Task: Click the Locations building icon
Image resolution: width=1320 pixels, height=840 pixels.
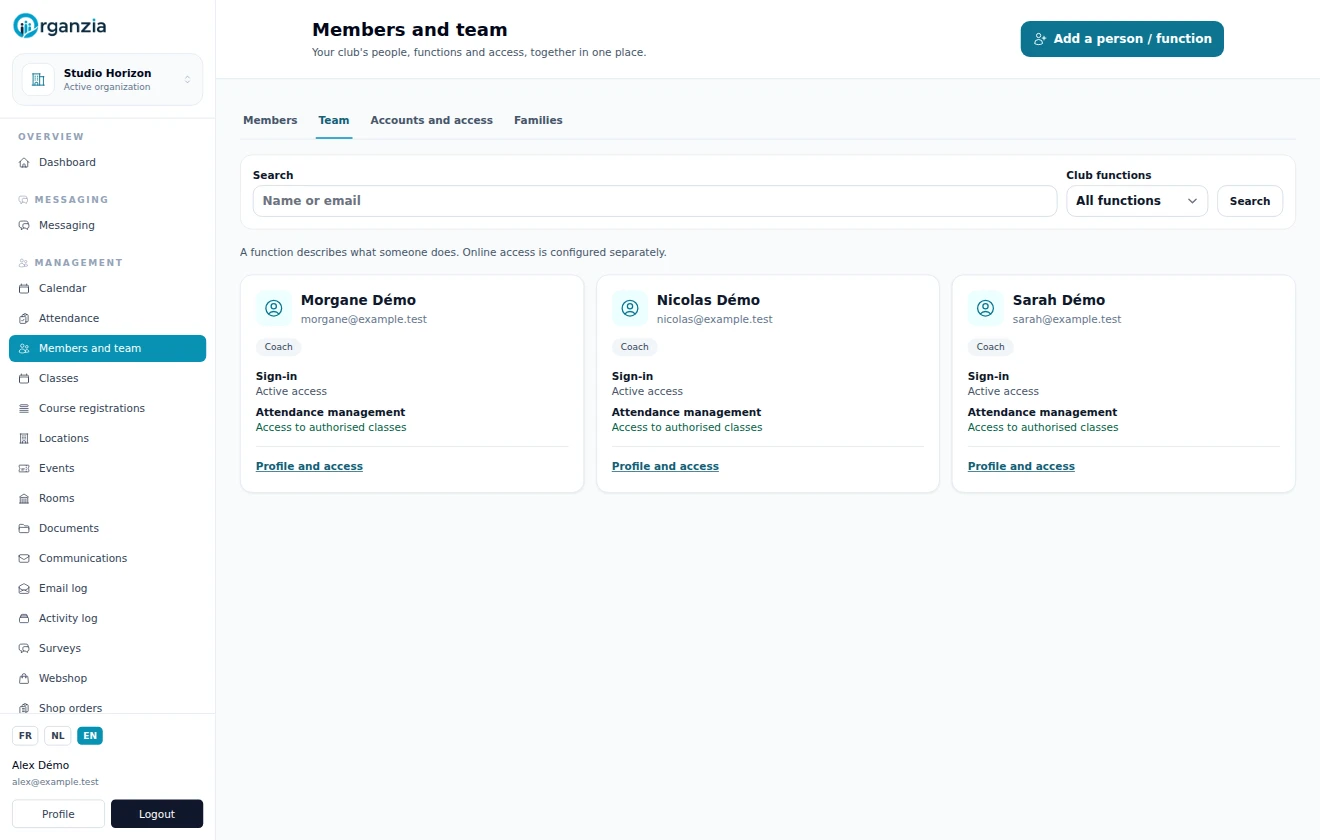Action: [x=24, y=438]
